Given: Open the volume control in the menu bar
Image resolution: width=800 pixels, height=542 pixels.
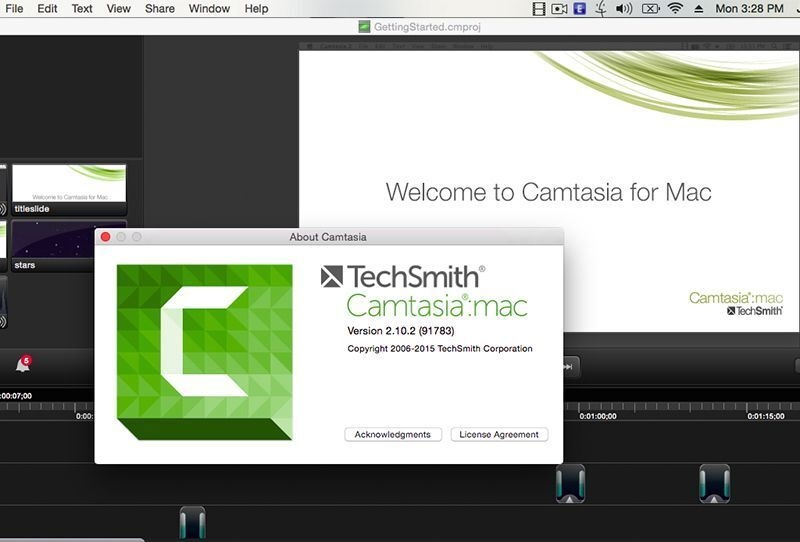Looking at the screenshot, I should pos(624,9).
